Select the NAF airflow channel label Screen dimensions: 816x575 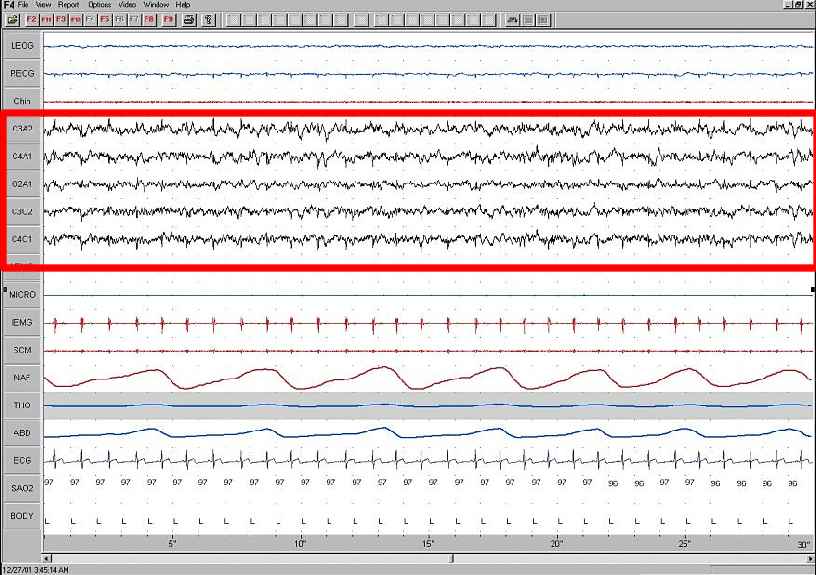tap(22, 378)
